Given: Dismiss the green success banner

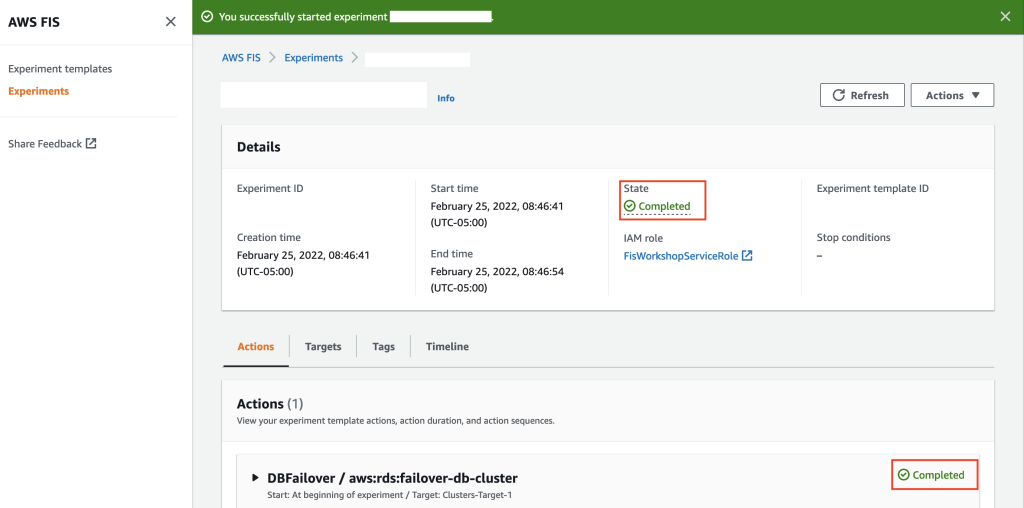Looking at the screenshot, I should (1005, 17).
